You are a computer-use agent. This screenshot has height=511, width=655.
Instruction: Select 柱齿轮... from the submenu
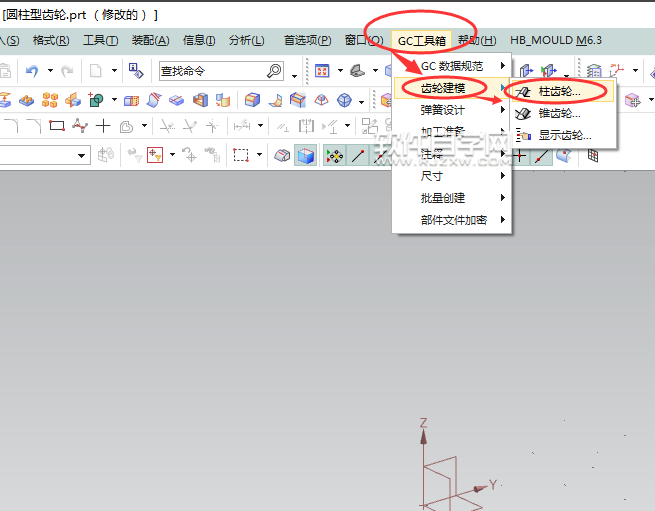(562, 92)
